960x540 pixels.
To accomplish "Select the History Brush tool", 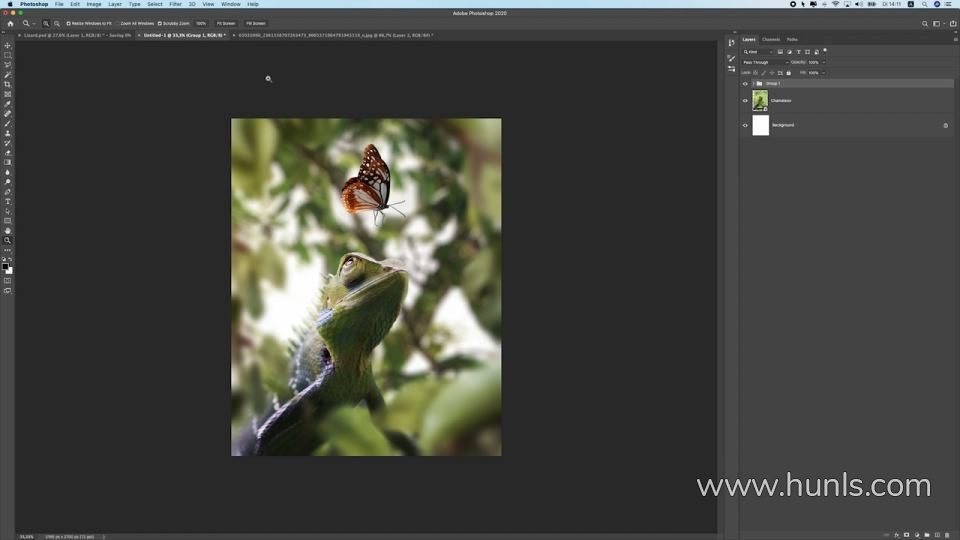I will [7, 143].
